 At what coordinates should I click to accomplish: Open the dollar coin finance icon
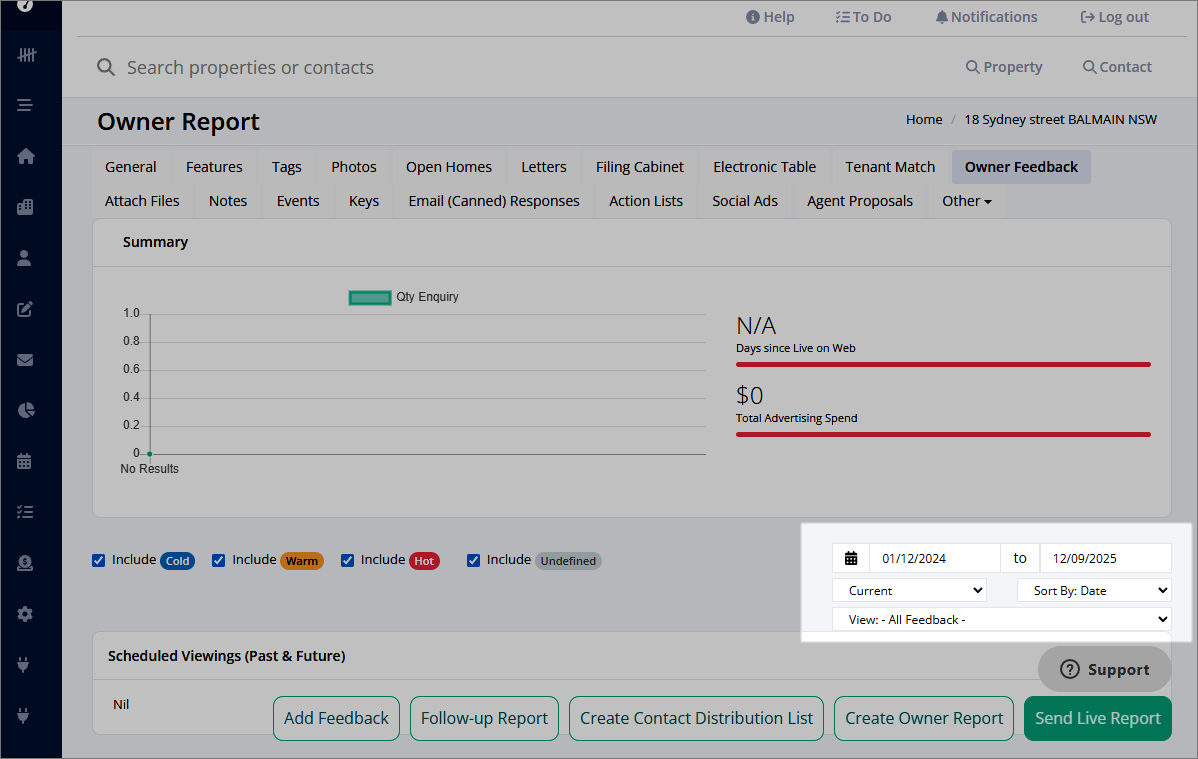pyautogui.click(x=25, y=563)
